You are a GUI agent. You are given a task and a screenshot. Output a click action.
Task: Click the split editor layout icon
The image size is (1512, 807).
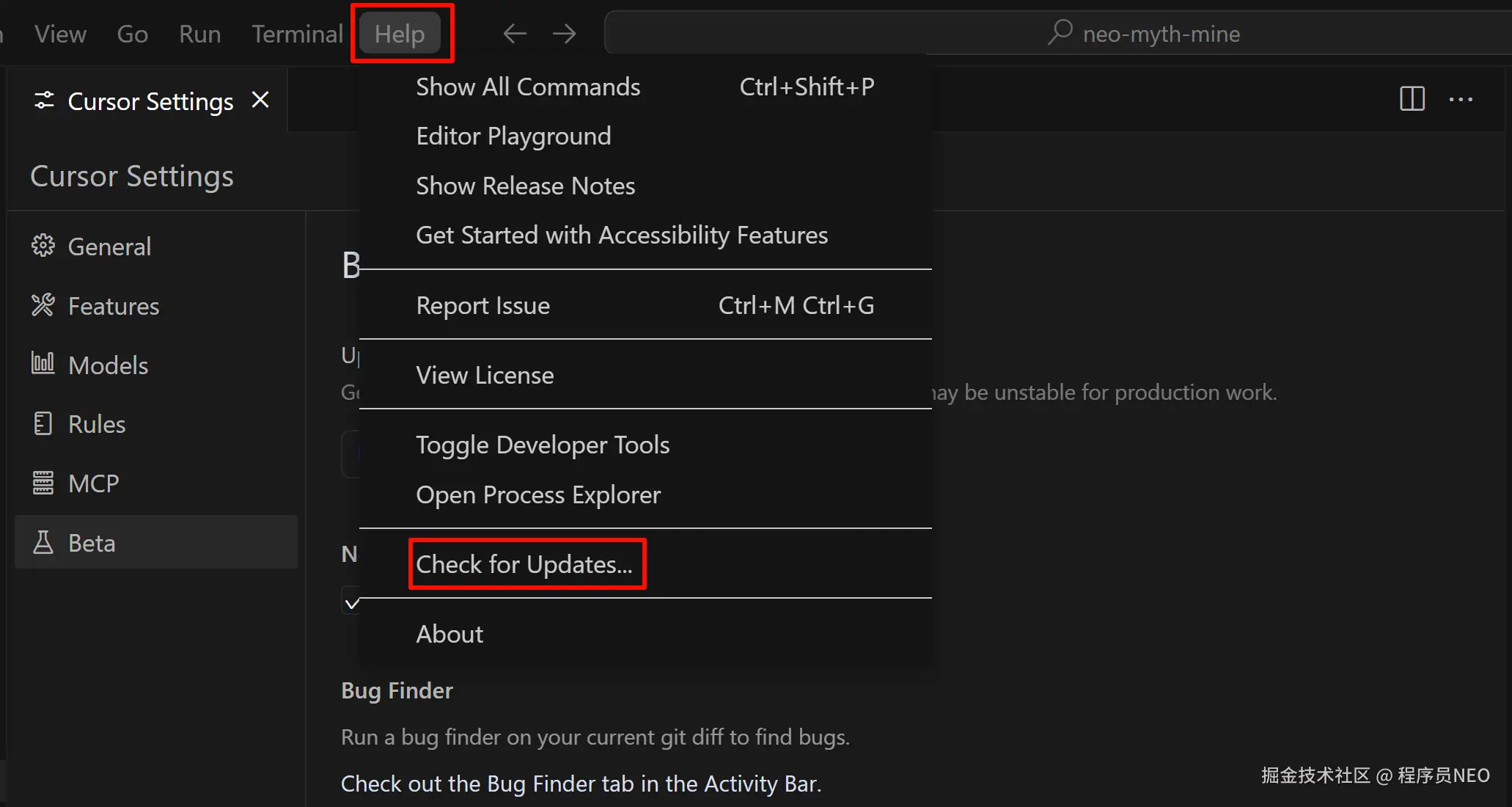tap(1412, 99)
